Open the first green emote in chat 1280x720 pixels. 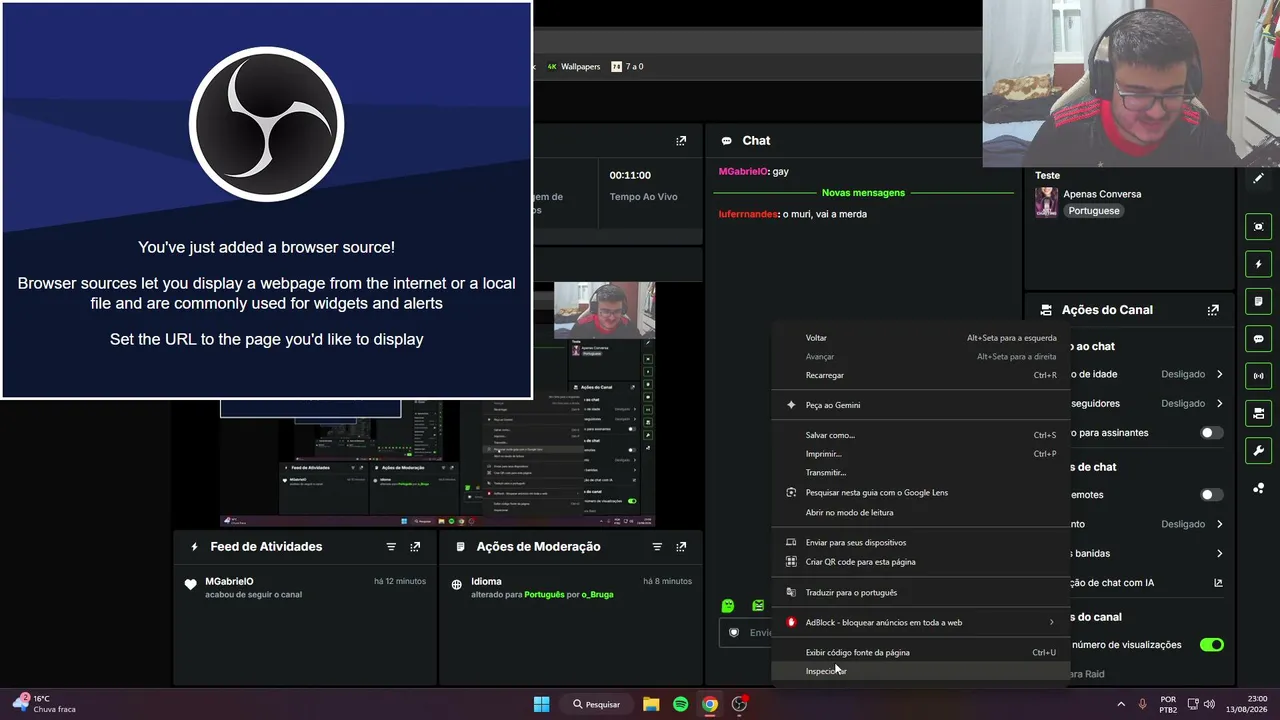click(x=728, y=606)
